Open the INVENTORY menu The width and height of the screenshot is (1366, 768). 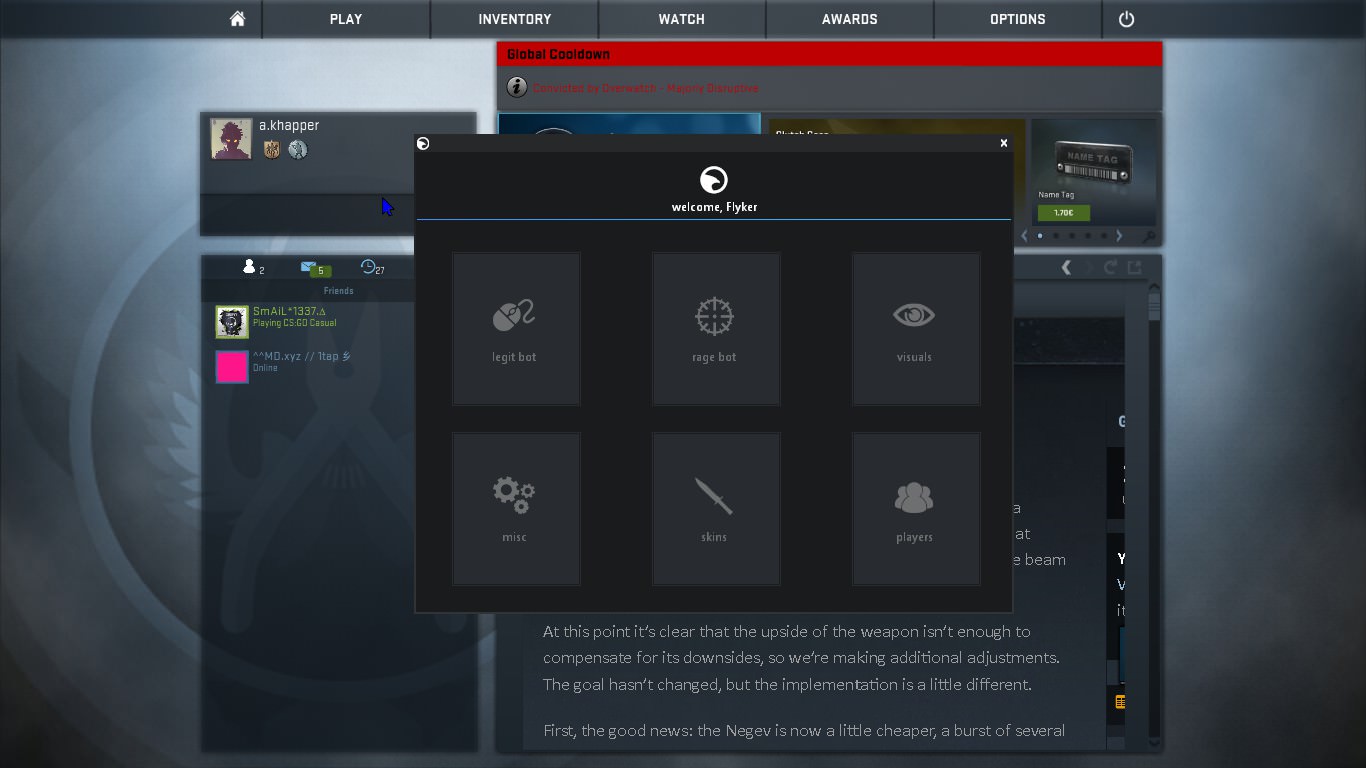pyautogui.click(x=514, y=19)
